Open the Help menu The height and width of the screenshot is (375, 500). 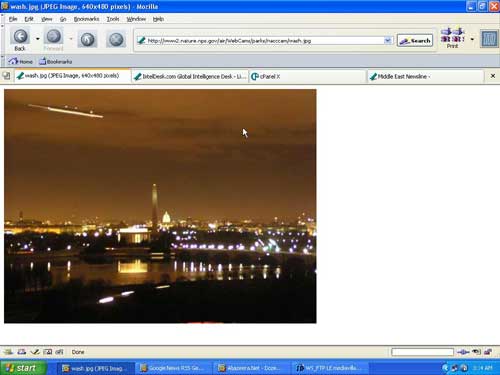click(x=158, y=19)
